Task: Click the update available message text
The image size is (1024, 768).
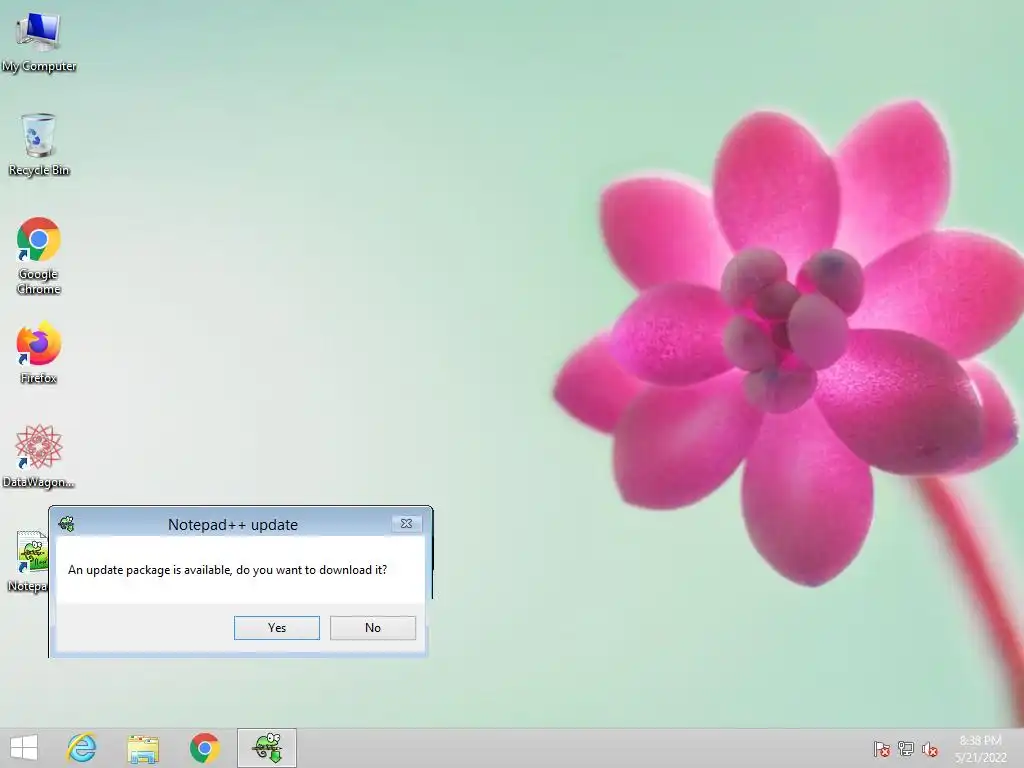Action: pos(227,570)
